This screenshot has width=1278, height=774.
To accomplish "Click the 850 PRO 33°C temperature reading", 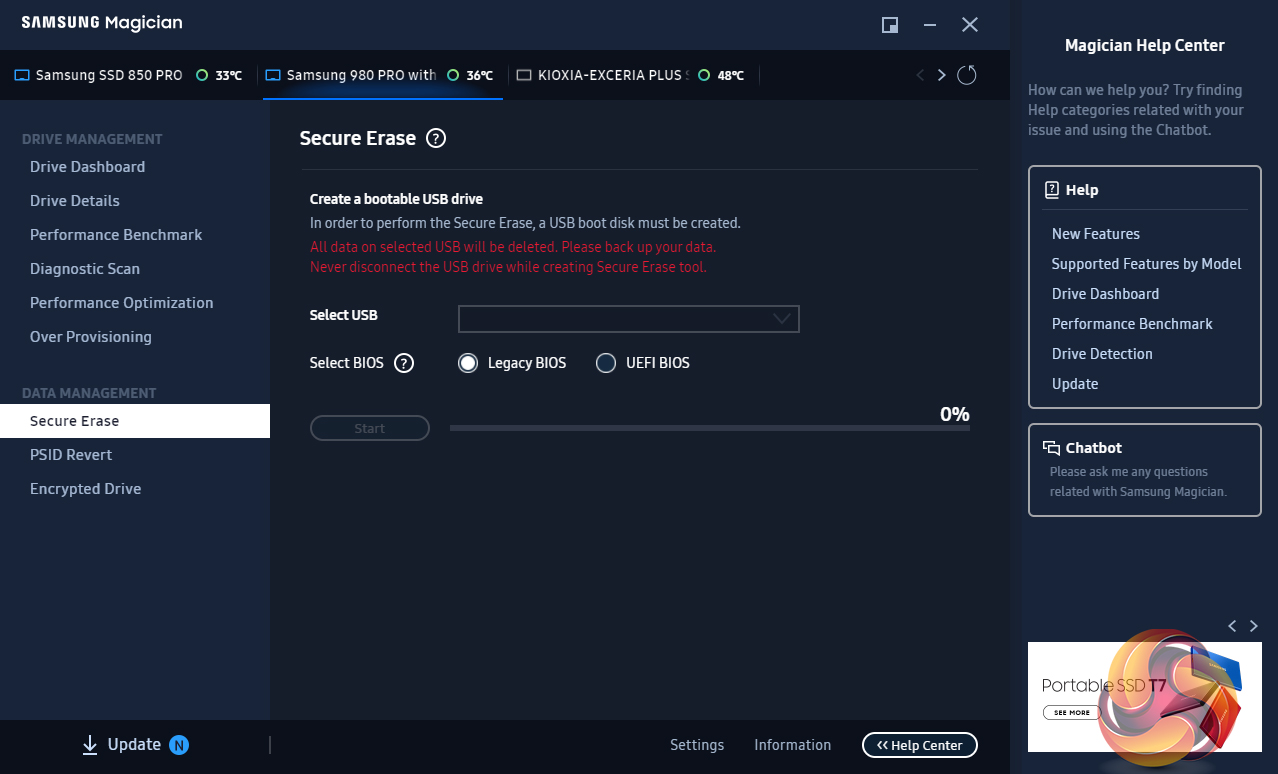I will coord(229,75).
